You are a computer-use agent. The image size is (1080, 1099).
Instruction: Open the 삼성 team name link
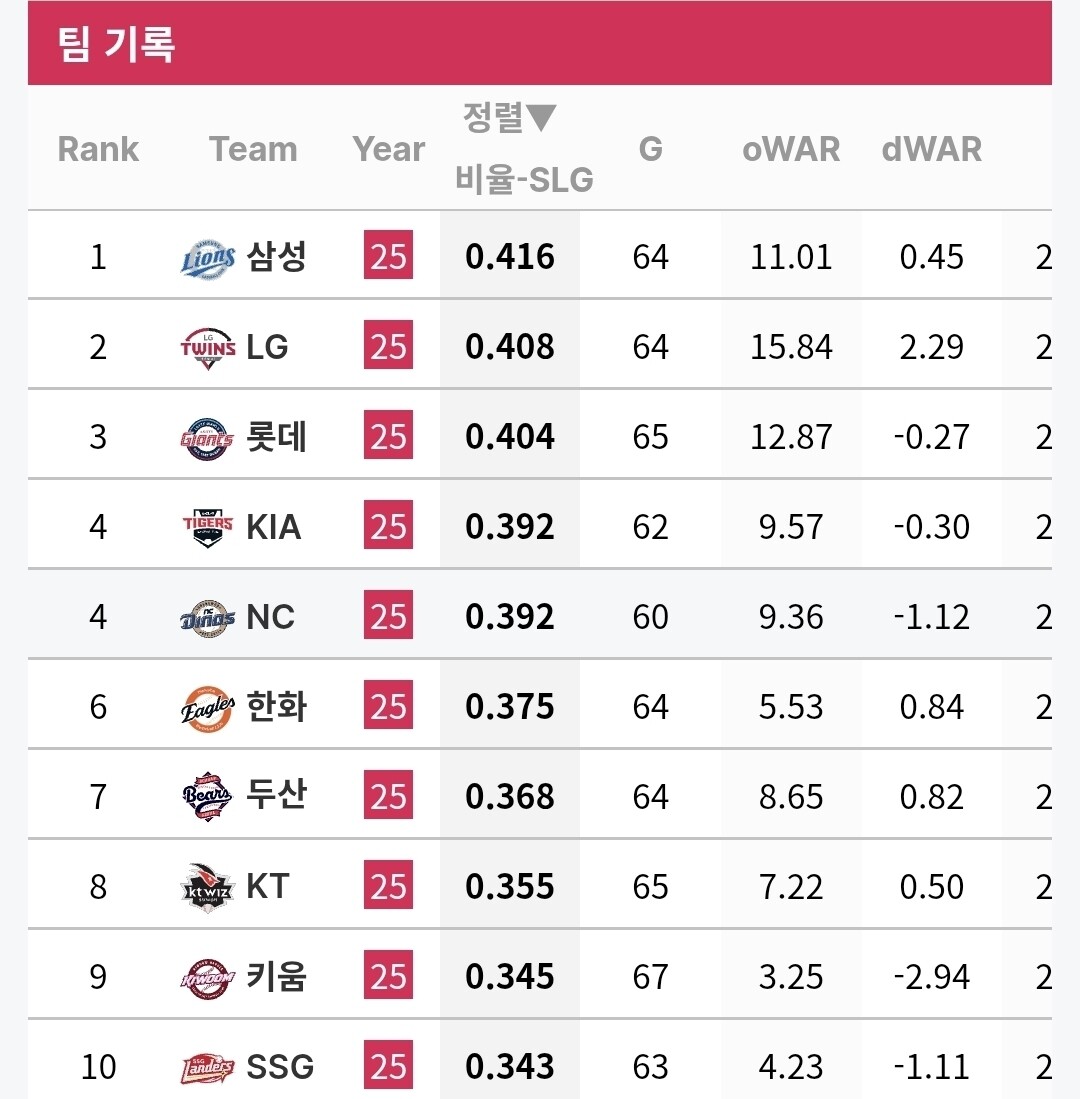(277, 258)
